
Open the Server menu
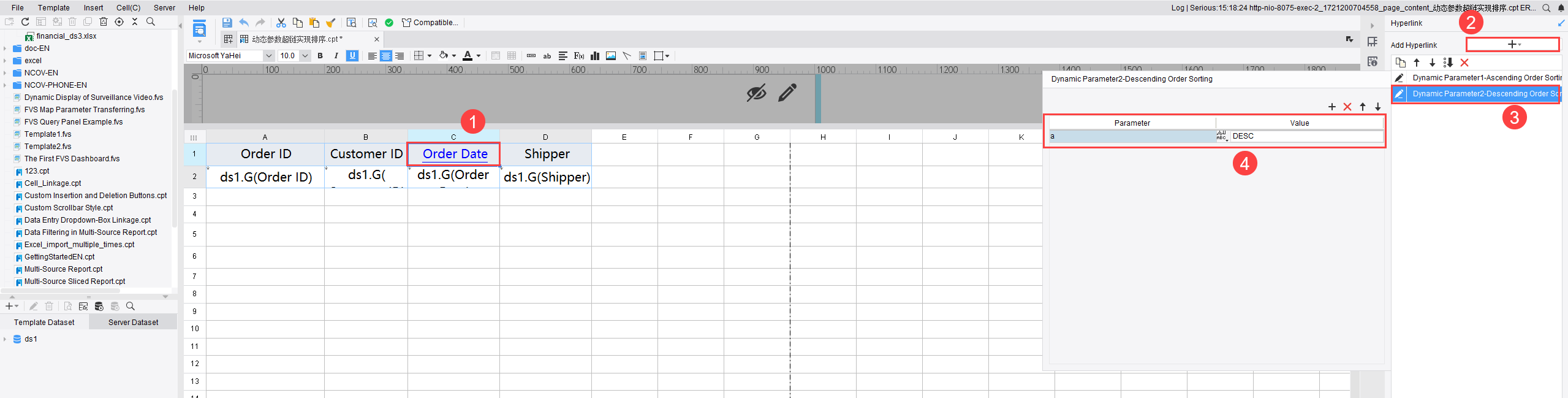click(164, 8)
